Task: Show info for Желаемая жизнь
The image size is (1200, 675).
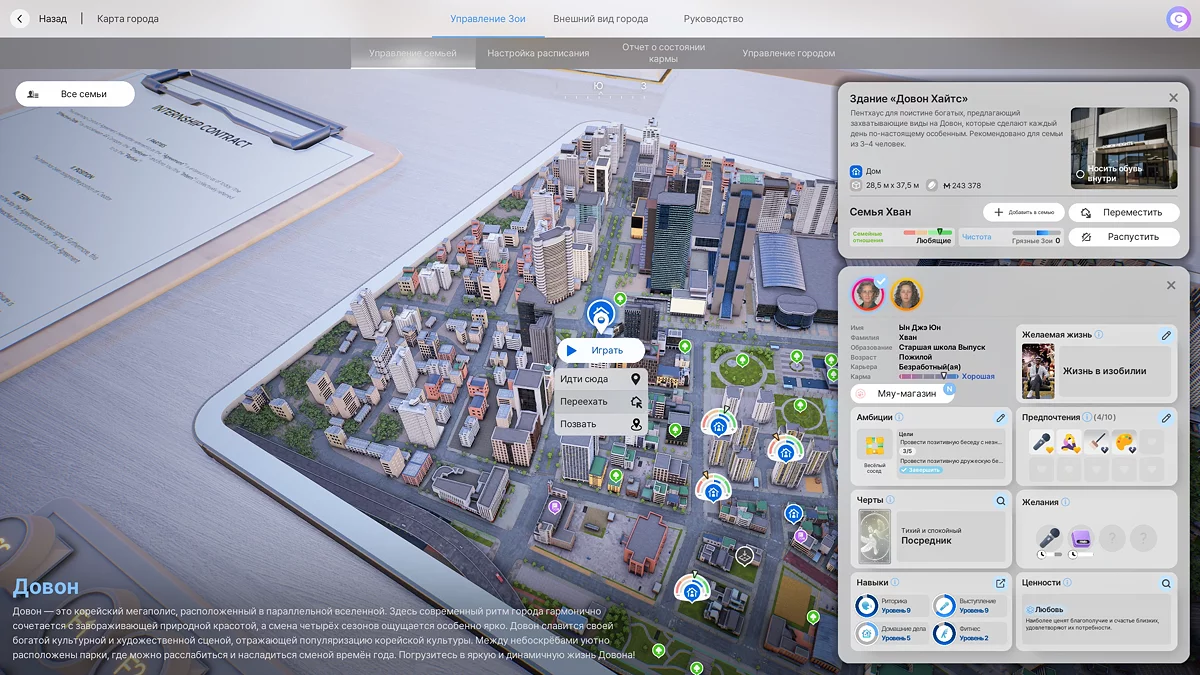Action: coord(1099,335)
